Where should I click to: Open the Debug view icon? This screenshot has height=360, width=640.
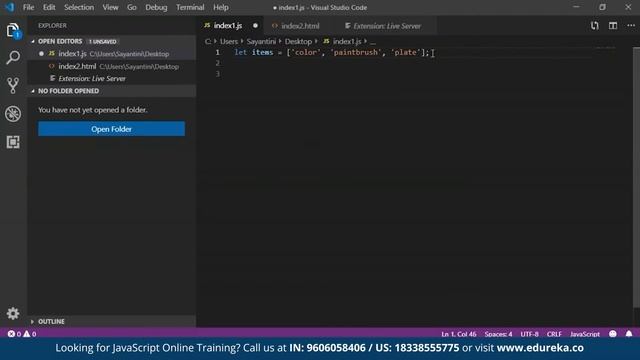(x=13, y=114)
